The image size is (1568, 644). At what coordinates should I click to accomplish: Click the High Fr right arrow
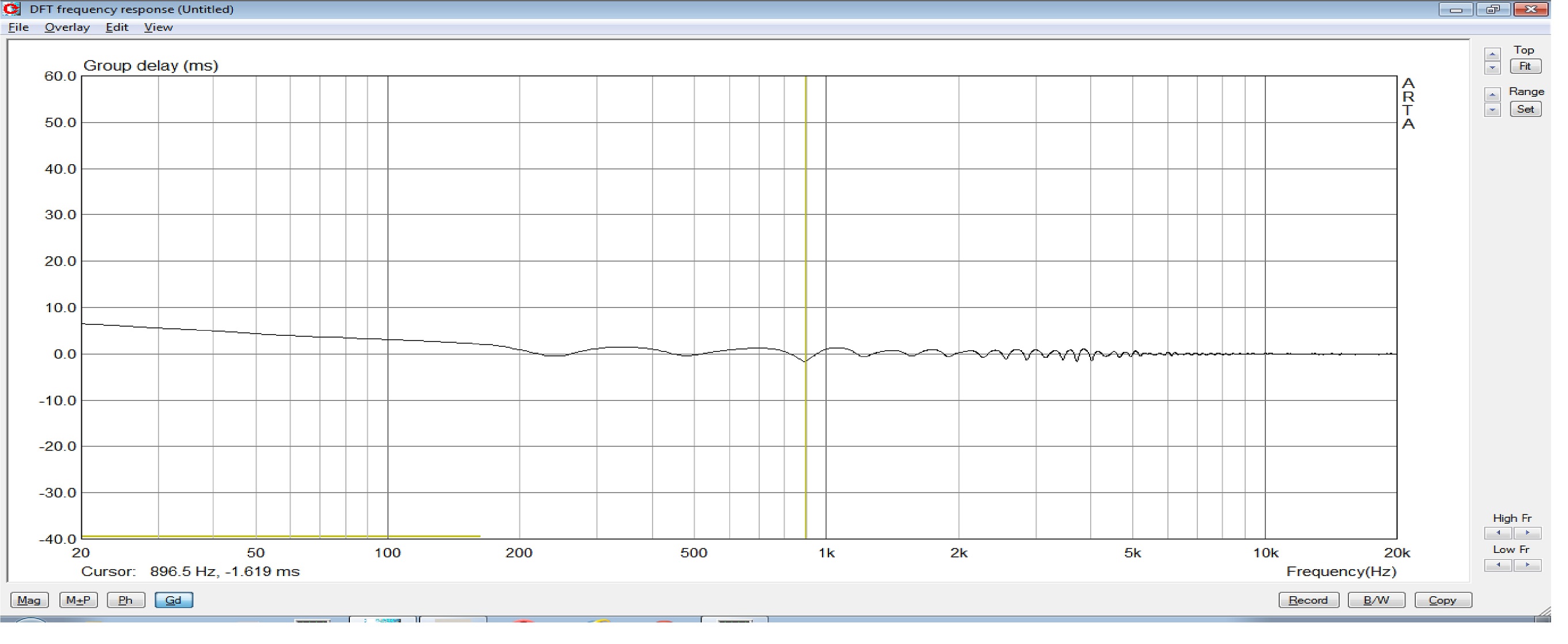tap(1526, 533)
